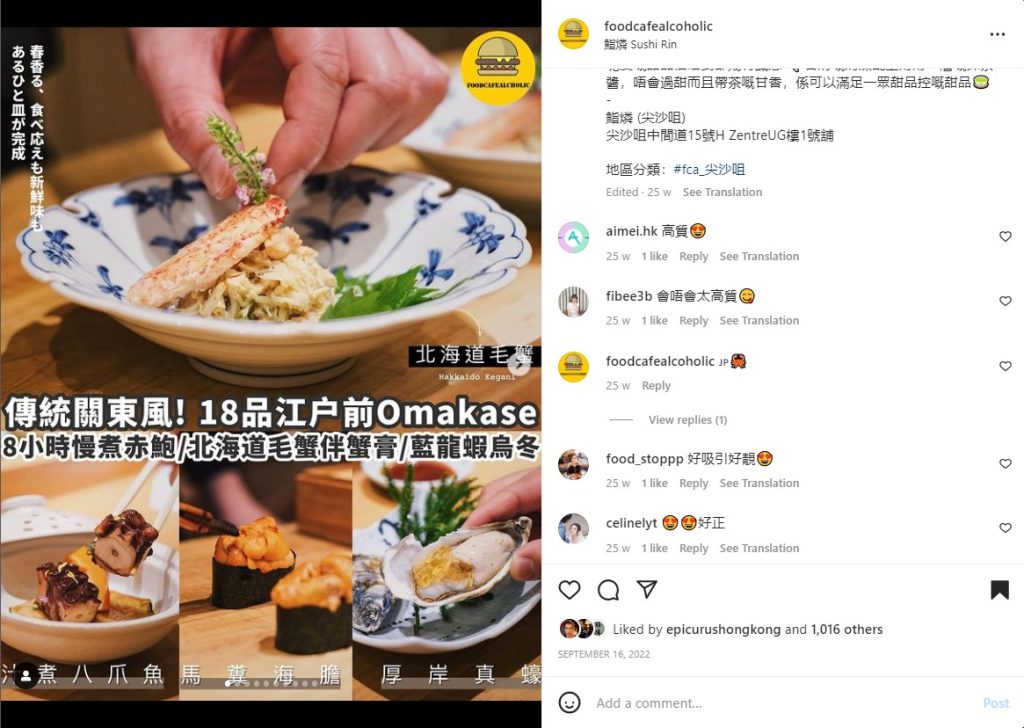
Task: Expand View replies (1)
Action: point(687,420)
